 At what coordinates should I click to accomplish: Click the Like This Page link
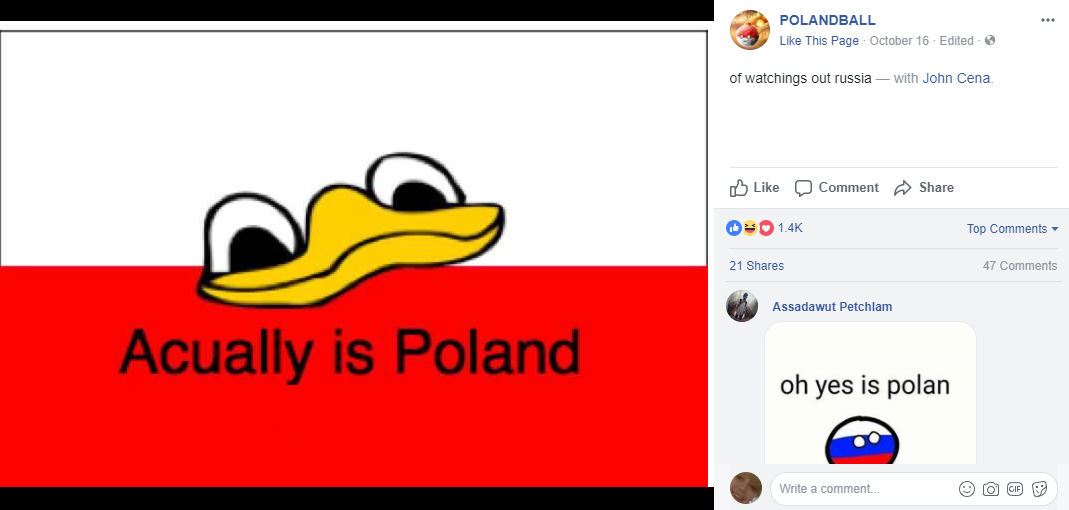coord(819,41)
